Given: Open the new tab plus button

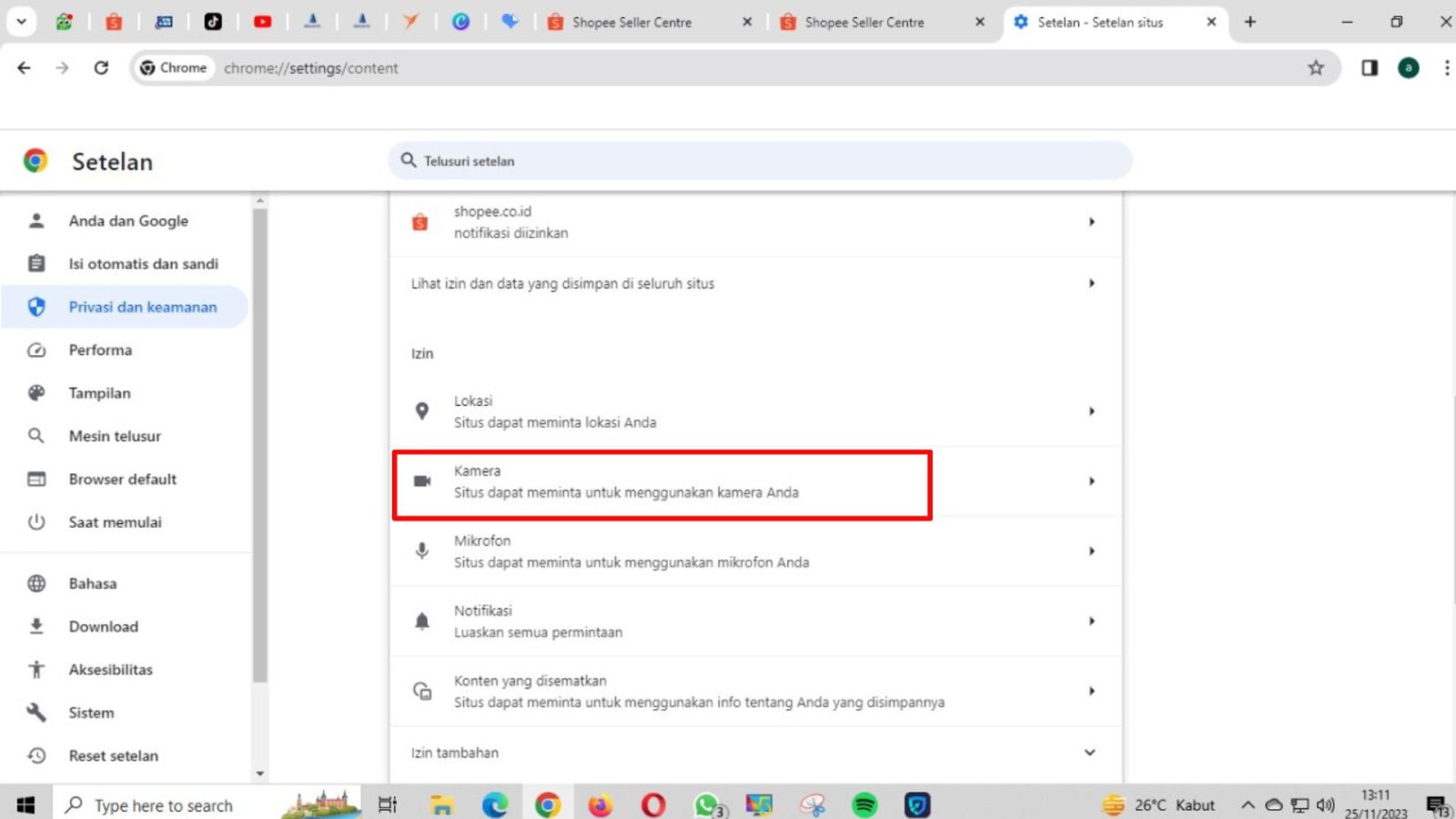Looking at the screenshot, I should click(x=1250, y=22).
